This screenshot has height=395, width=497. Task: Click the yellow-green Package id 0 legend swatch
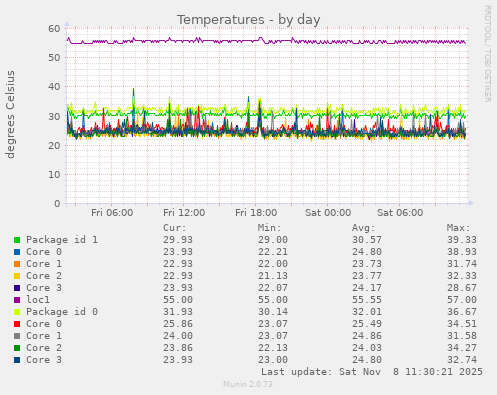pos(17,312)
